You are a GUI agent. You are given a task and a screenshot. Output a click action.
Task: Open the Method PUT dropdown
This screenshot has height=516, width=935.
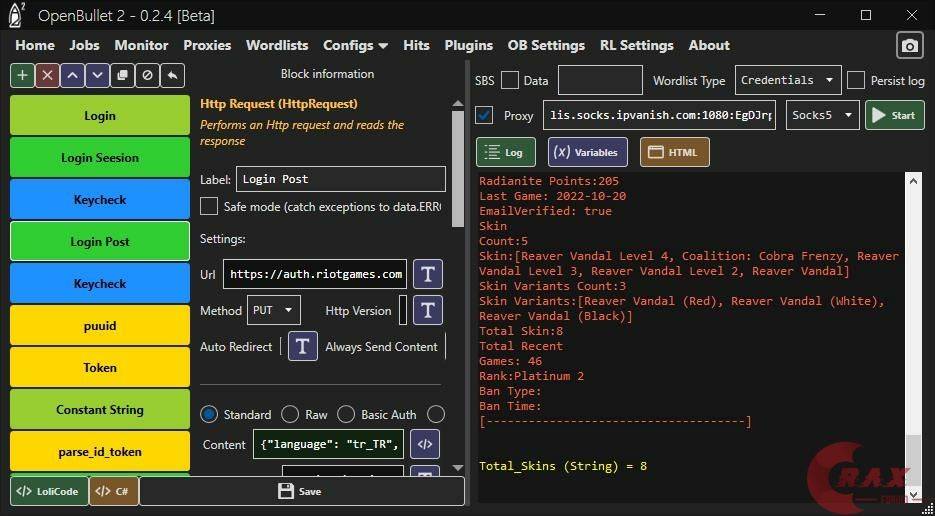(274, 310)
